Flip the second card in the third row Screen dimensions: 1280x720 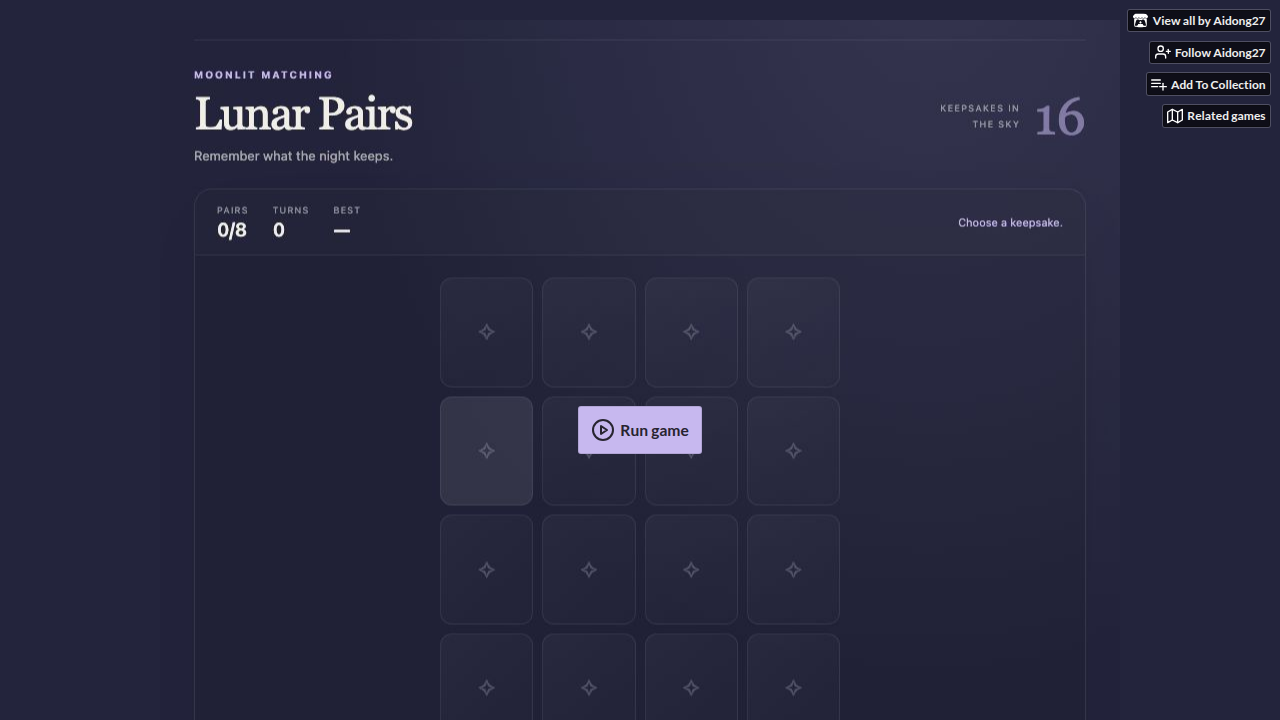[589, 570]
